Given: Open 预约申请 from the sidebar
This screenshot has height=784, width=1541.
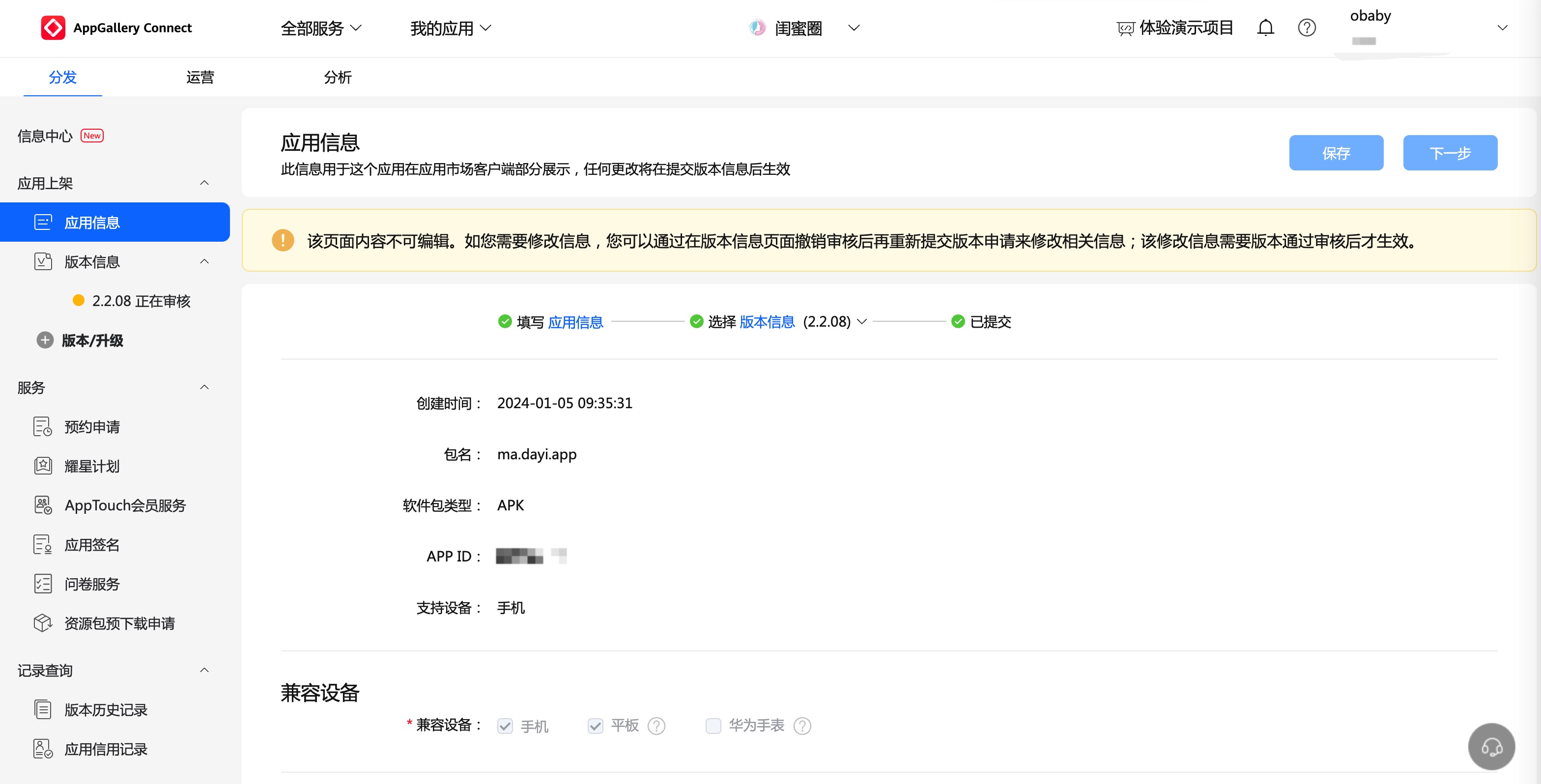Looking at the screenshot, I should (x=92, y=427).
